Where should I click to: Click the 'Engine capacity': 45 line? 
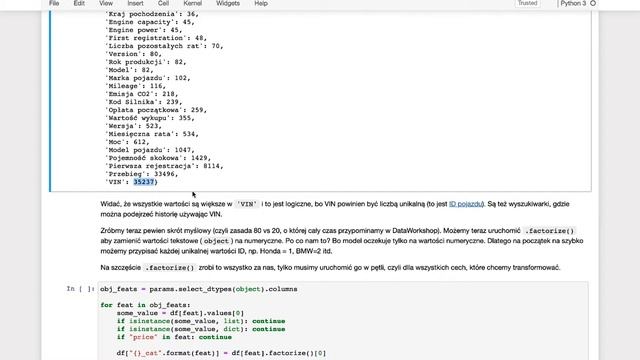(x=150, y=22)
